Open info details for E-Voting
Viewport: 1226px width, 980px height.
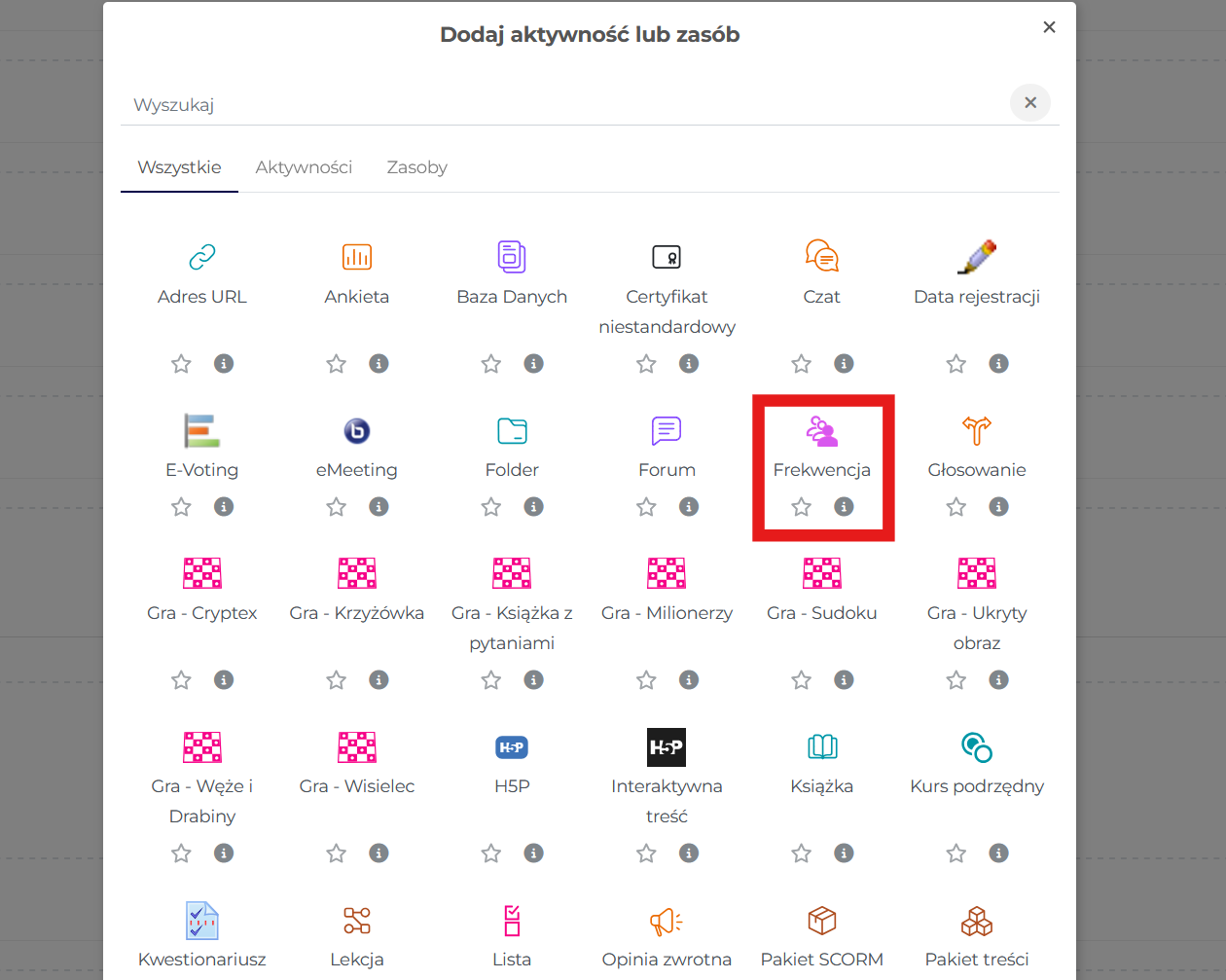point(224,507)
